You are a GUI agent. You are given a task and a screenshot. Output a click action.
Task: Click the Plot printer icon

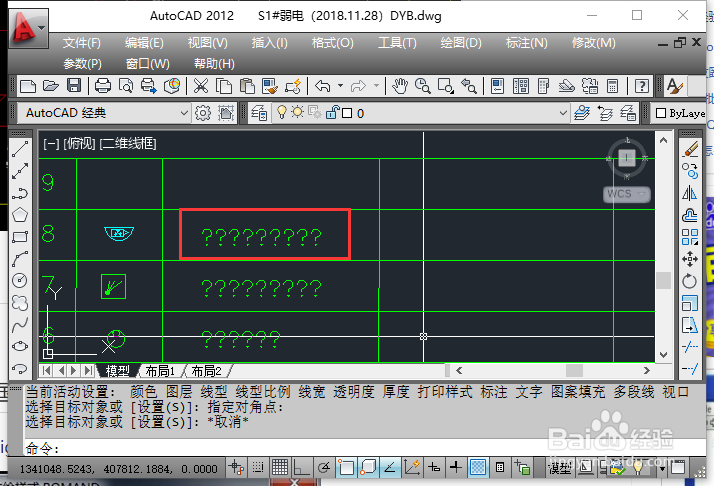pos(103,86)
